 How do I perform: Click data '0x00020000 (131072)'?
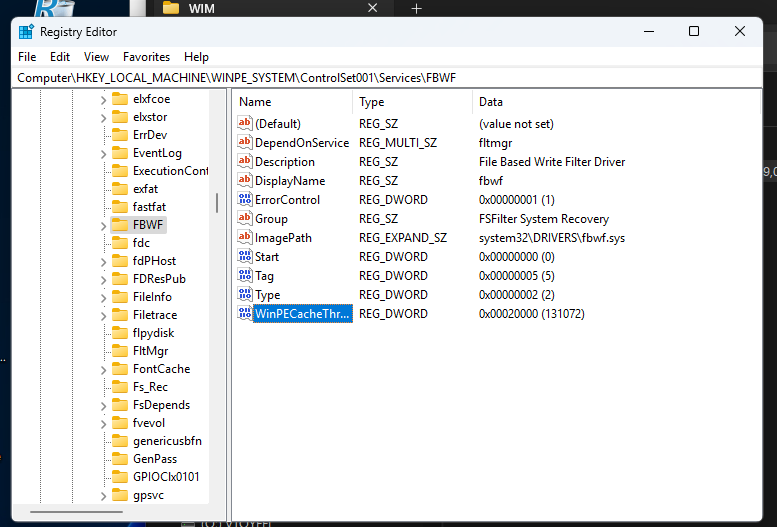click(532, 314)
